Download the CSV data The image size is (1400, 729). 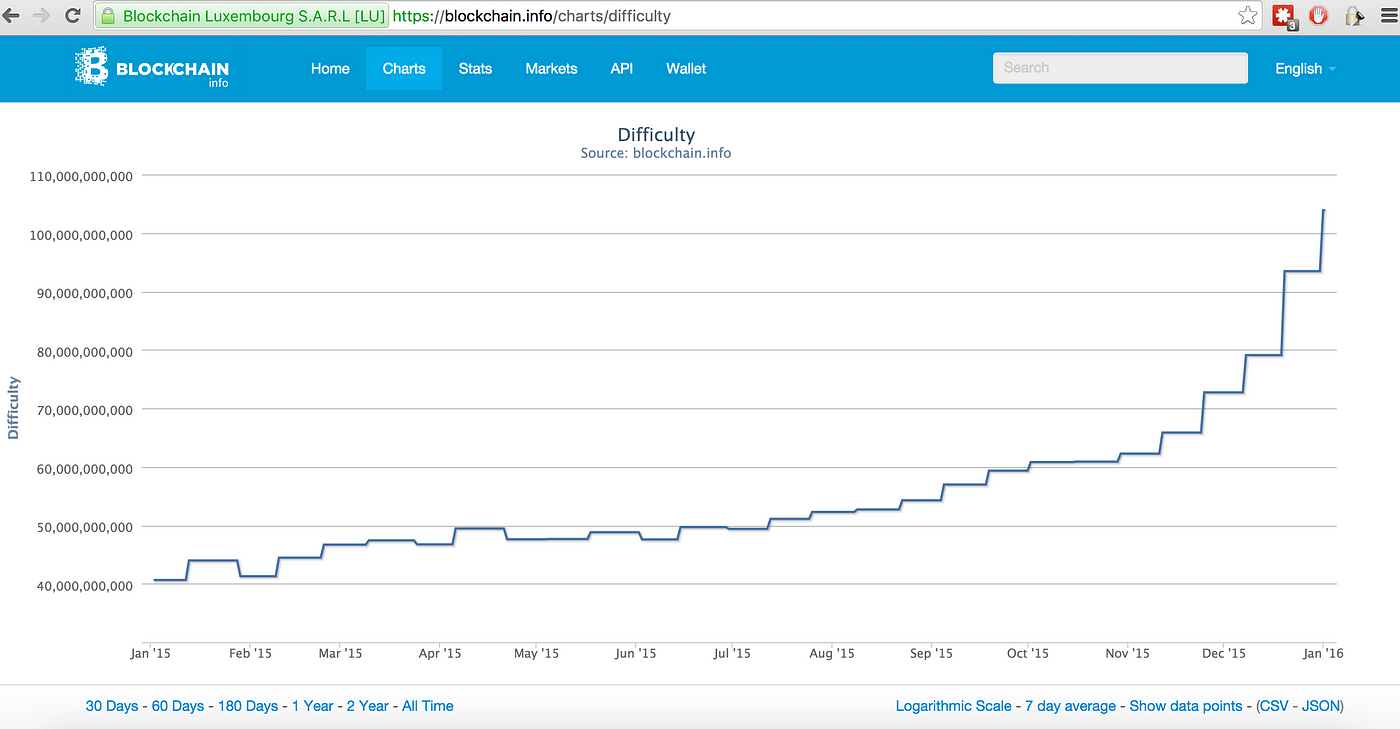coord(1275,706)
